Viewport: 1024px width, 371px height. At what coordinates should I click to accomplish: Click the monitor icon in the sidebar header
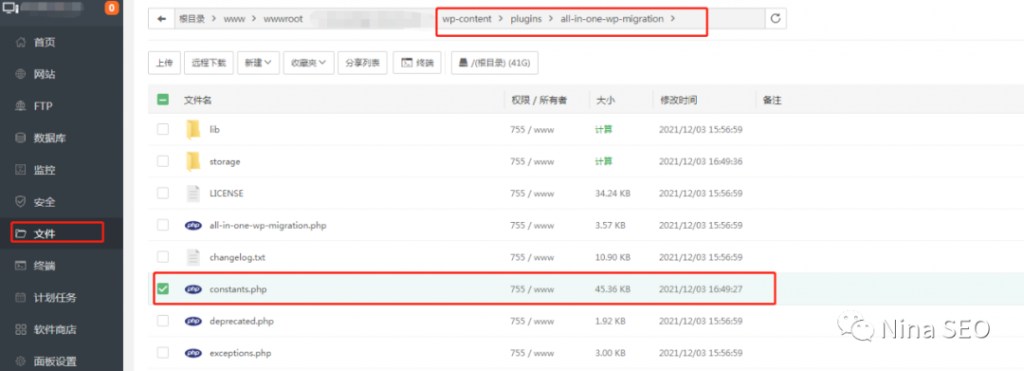(x=10, y=8)
